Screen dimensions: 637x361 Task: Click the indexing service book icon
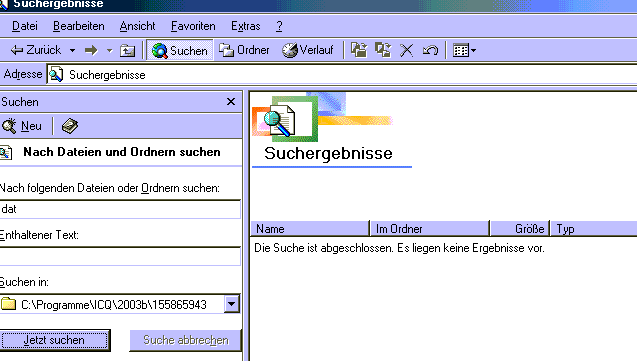69,126
